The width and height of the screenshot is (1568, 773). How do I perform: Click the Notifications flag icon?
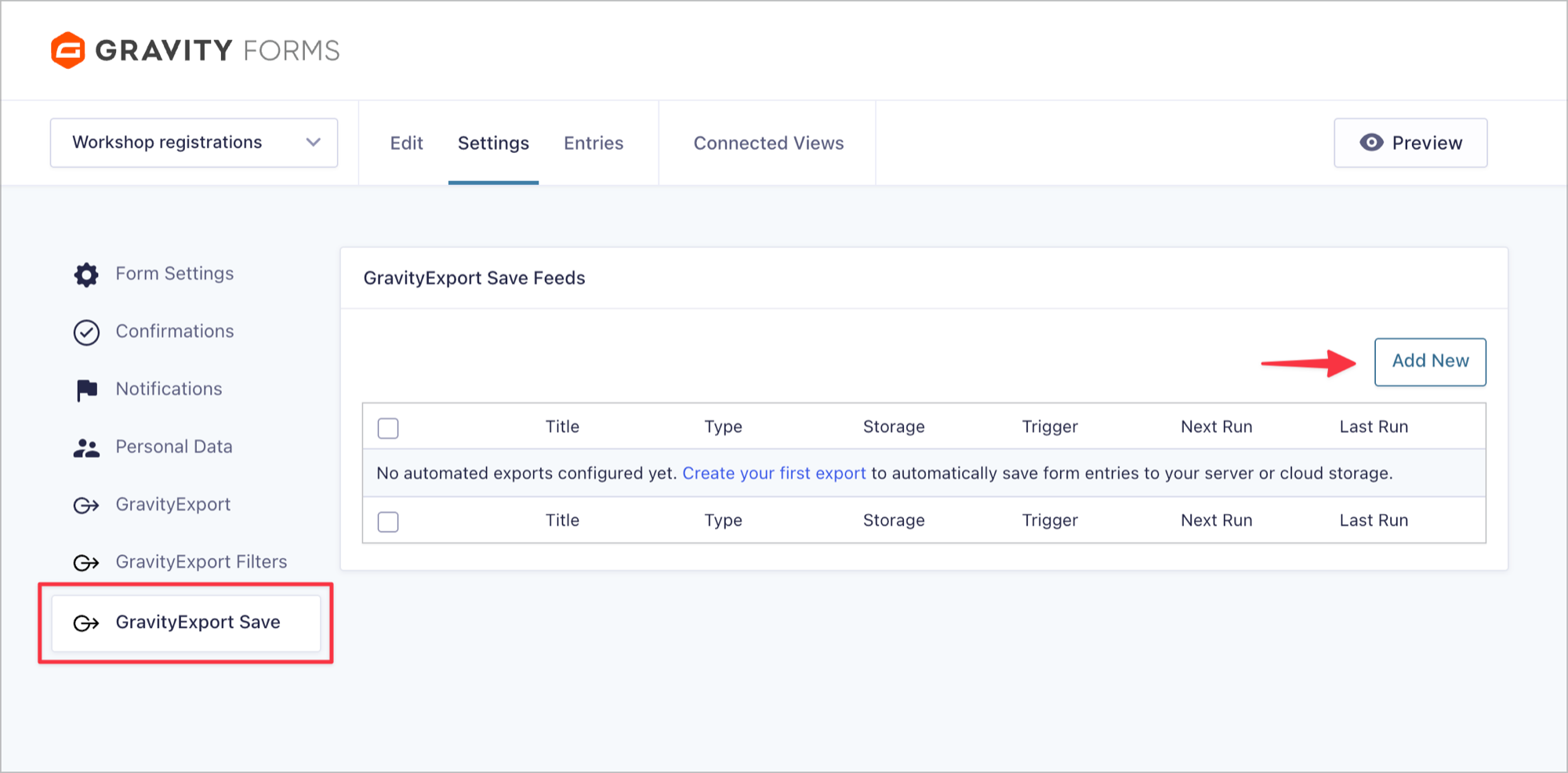[x=86, y=390]
